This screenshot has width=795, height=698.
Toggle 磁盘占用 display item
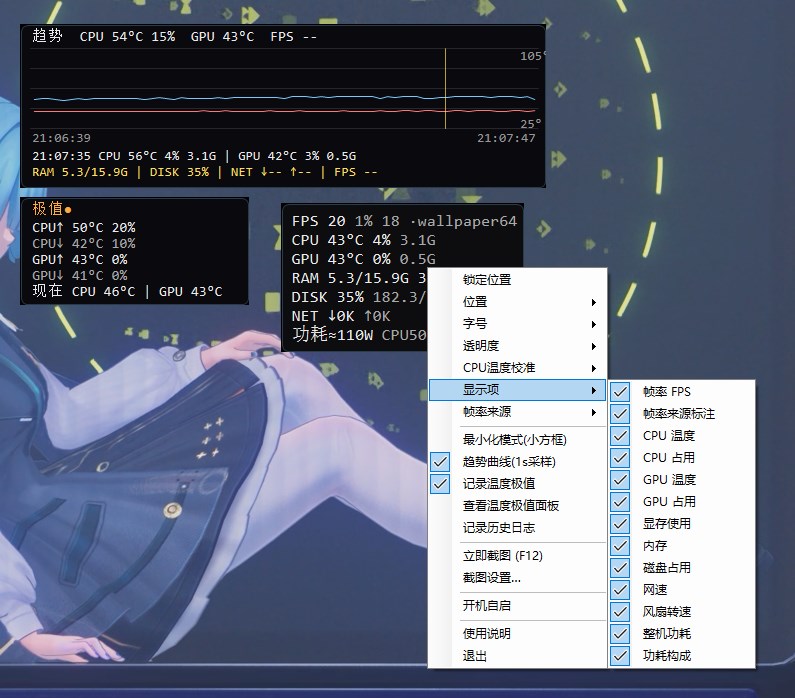(x=682, y=568)
